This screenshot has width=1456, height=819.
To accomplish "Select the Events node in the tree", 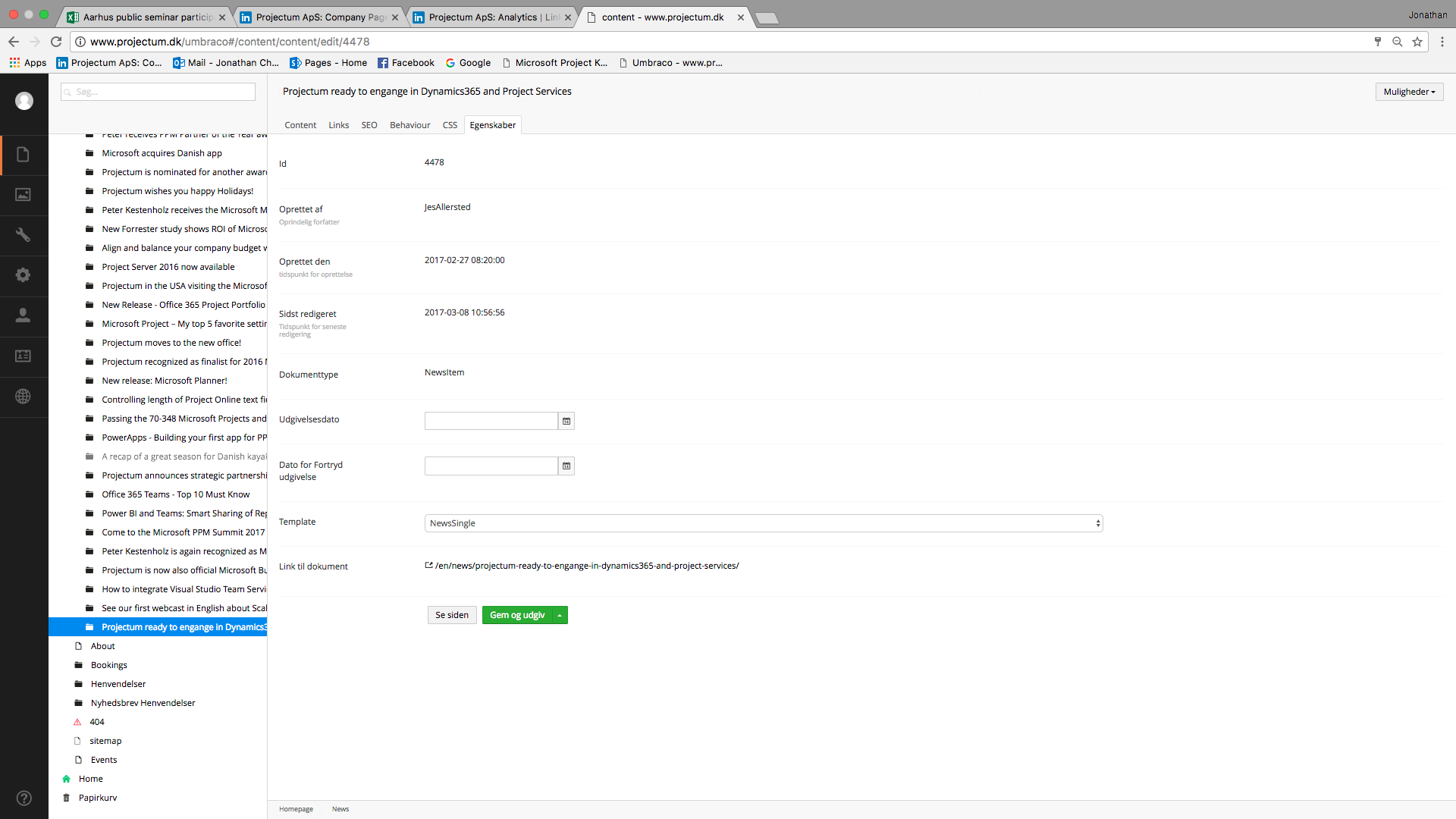I will [104, 759].
